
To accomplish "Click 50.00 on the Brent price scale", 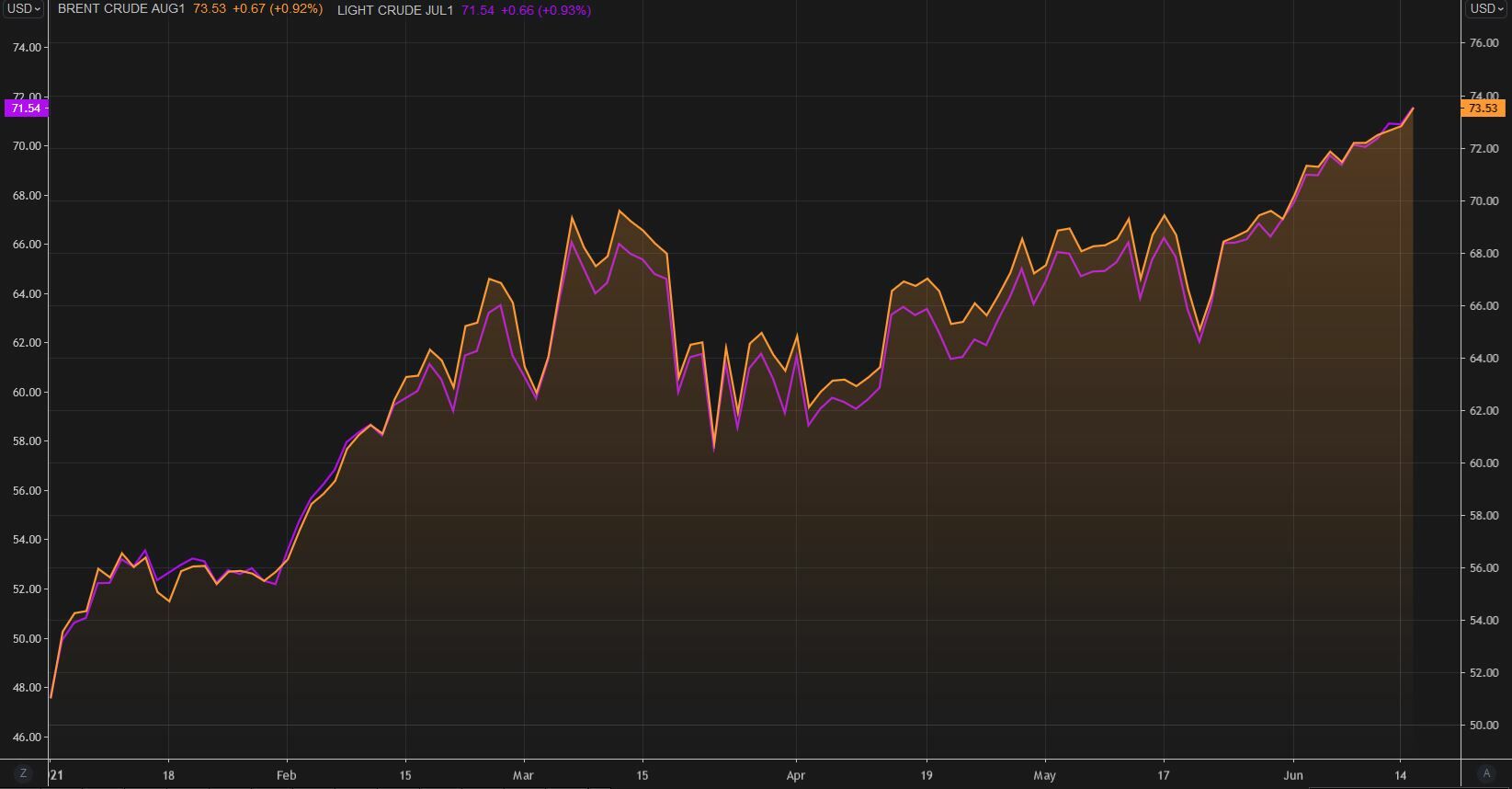I will click(x=1484, y=726).
